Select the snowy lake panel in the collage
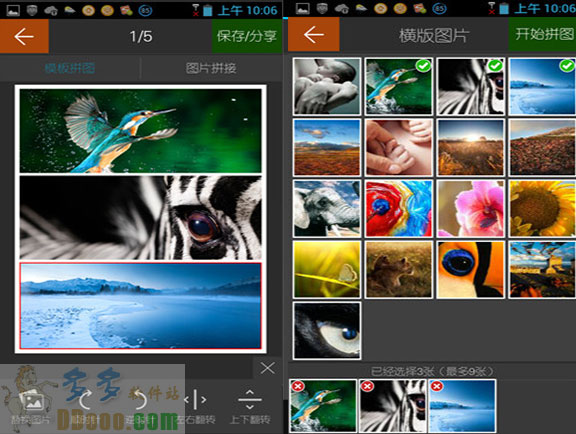The image size is (576, 434). (x=141, y=306)
